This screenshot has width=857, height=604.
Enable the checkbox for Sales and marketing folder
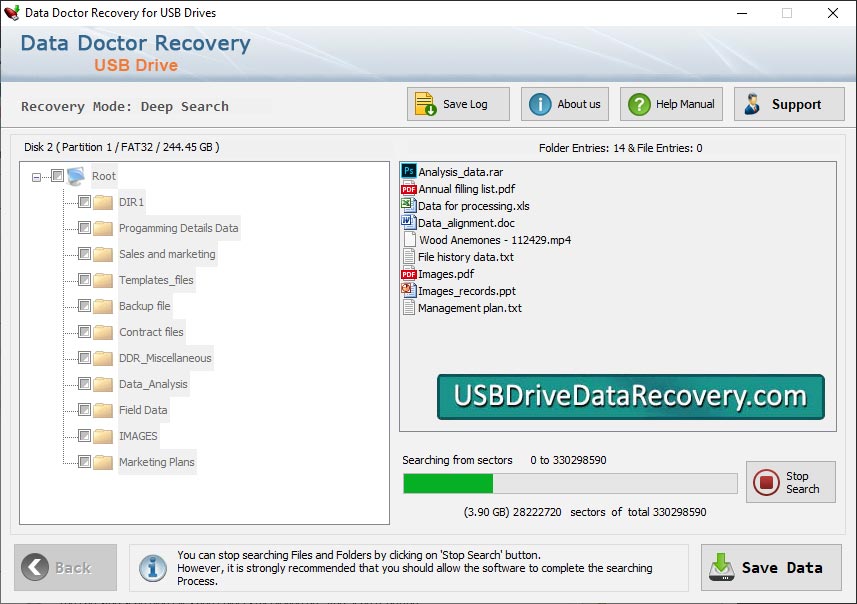tap(84, 254)
